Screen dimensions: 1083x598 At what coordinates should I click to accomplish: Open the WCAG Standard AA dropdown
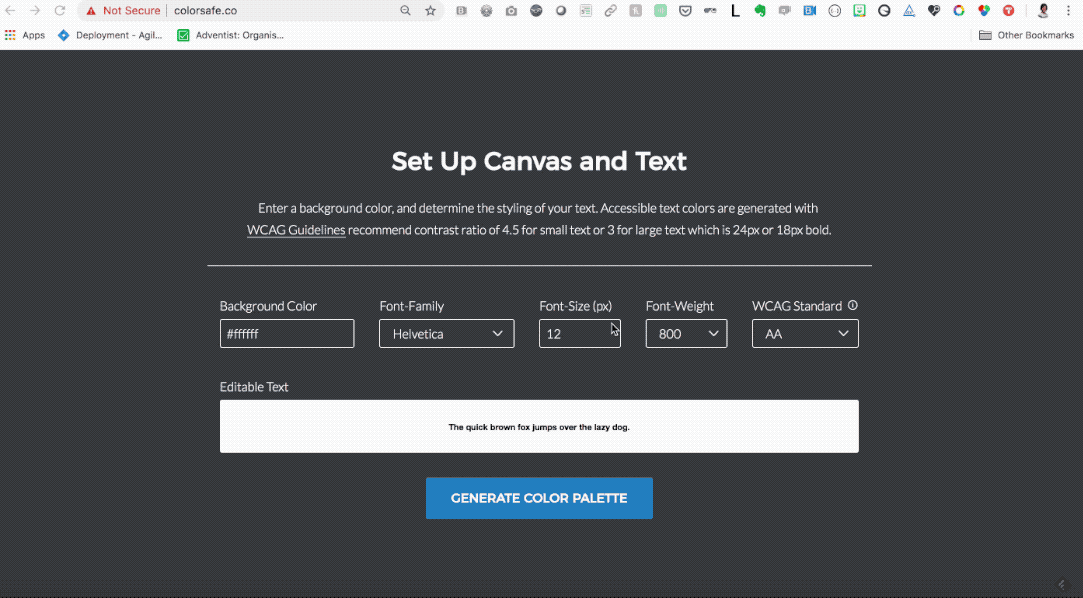[805, 334]
